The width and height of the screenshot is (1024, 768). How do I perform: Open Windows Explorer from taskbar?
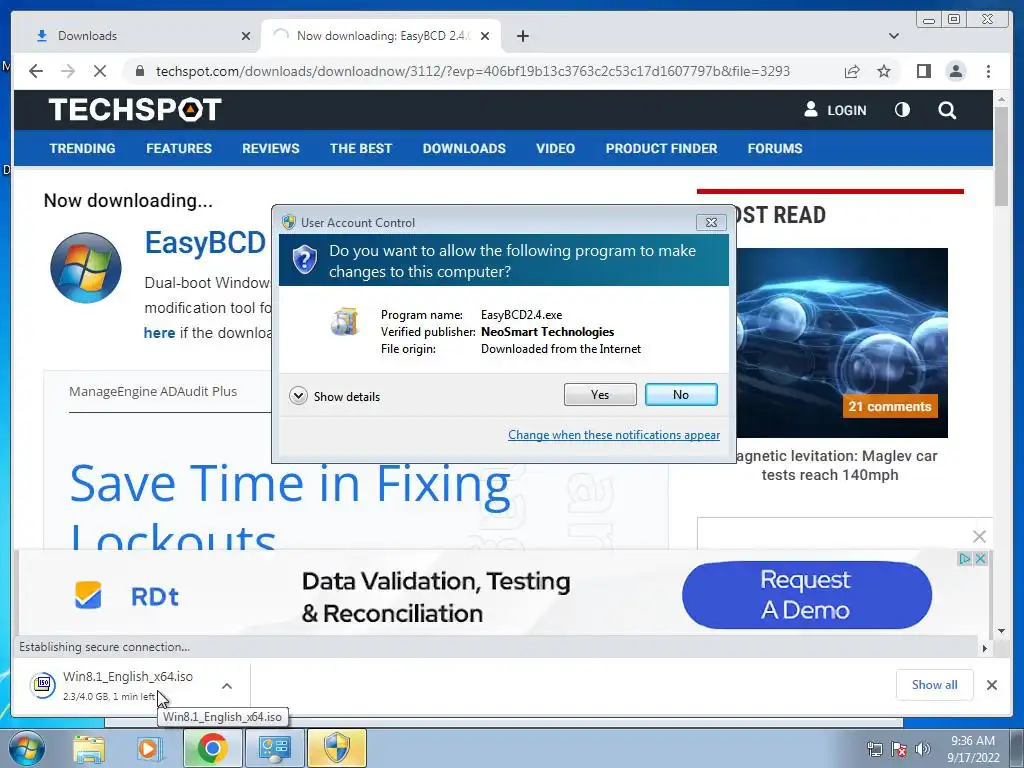(89, 748)
